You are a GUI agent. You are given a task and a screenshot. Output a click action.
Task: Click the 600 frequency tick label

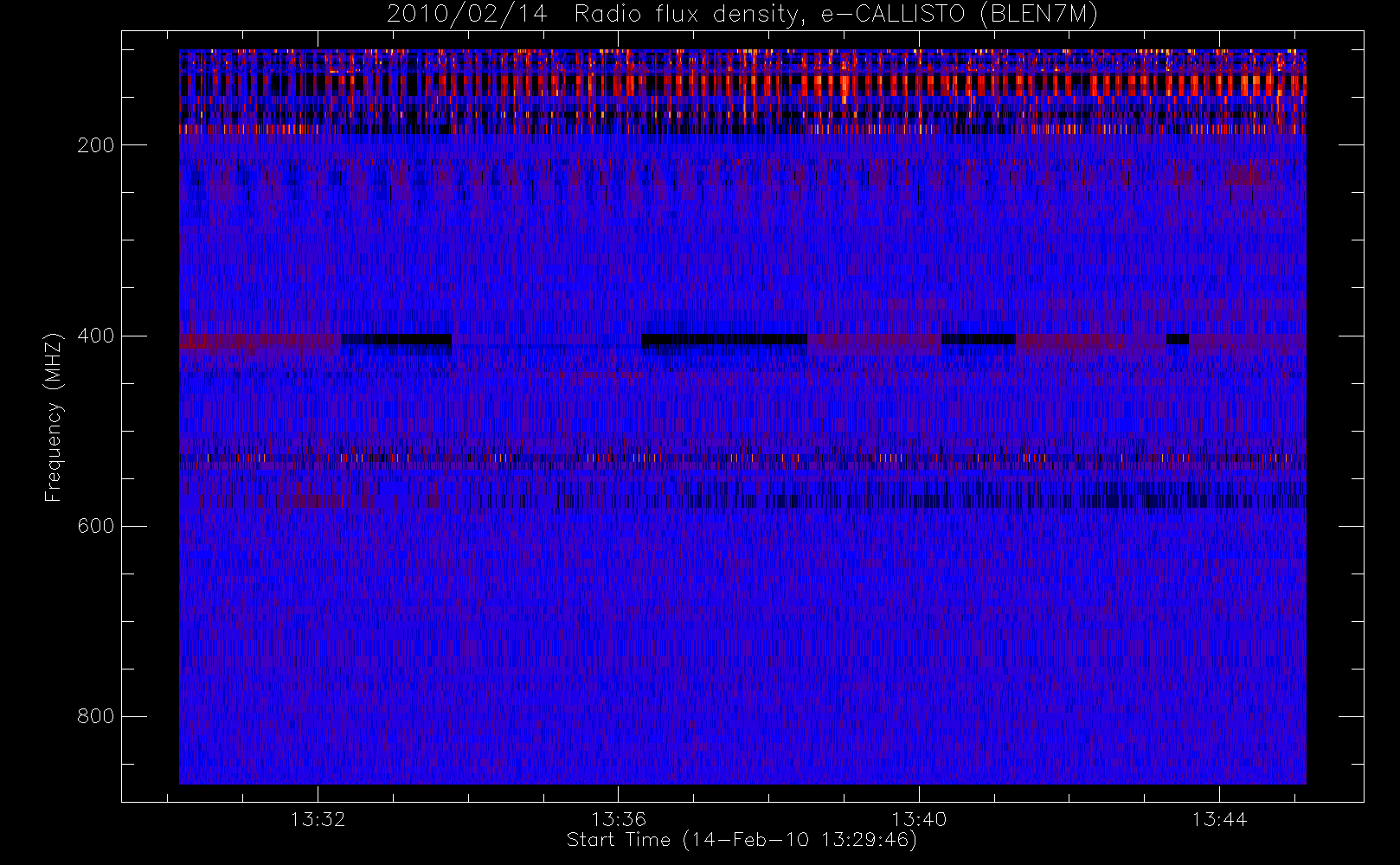pos(96,526)
